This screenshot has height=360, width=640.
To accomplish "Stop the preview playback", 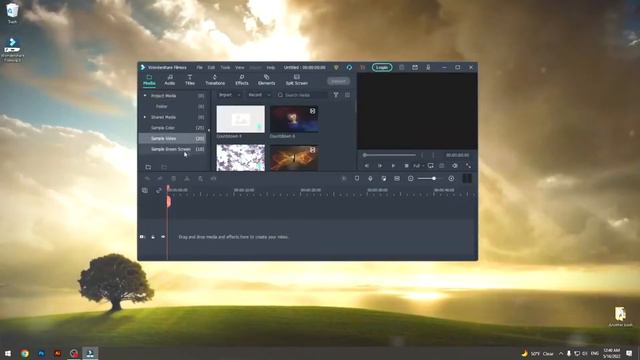I will tap(407, 166).
